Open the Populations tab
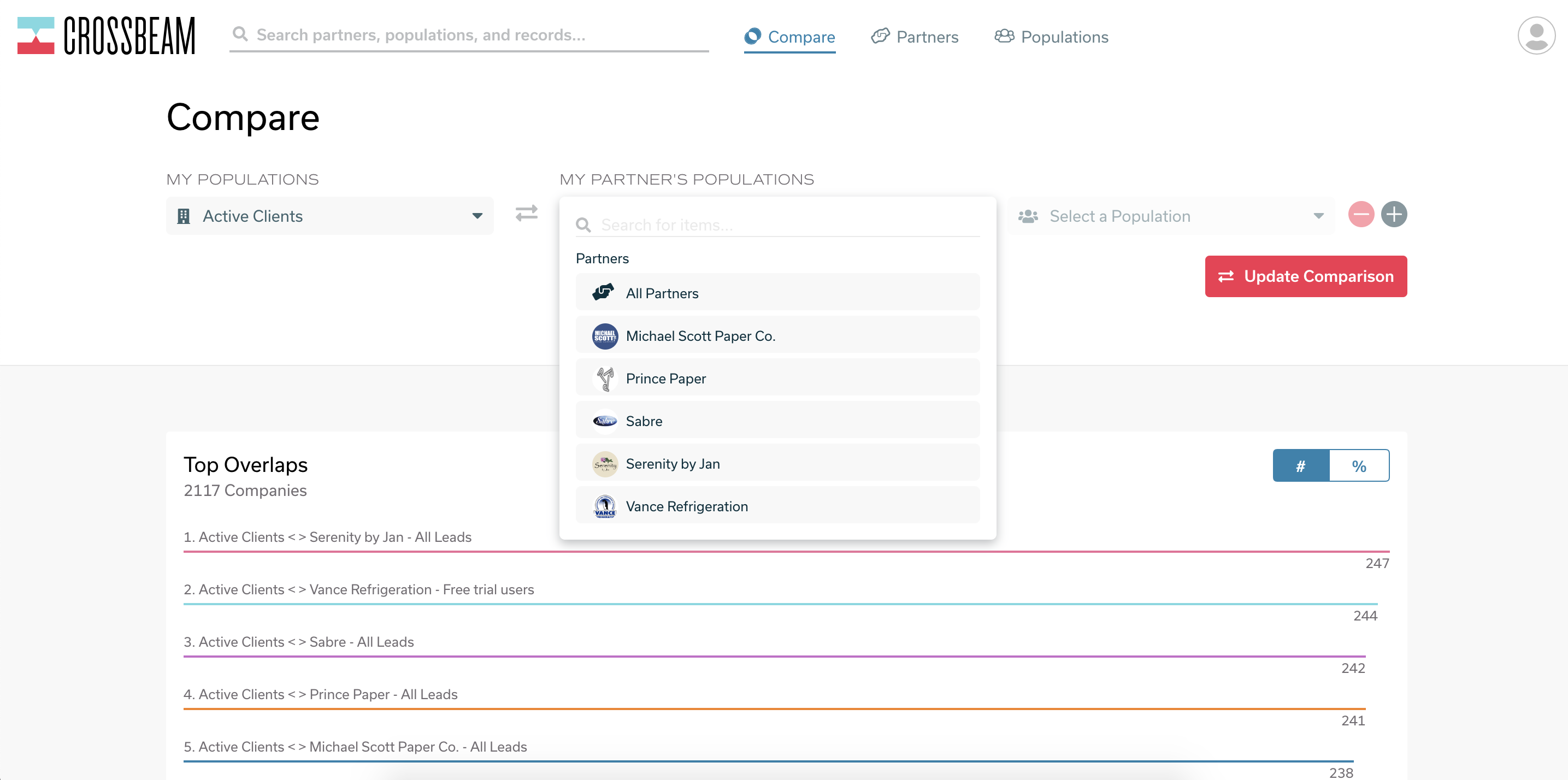The height and width of the screenshot is (780, 1568). [1051, 37]
